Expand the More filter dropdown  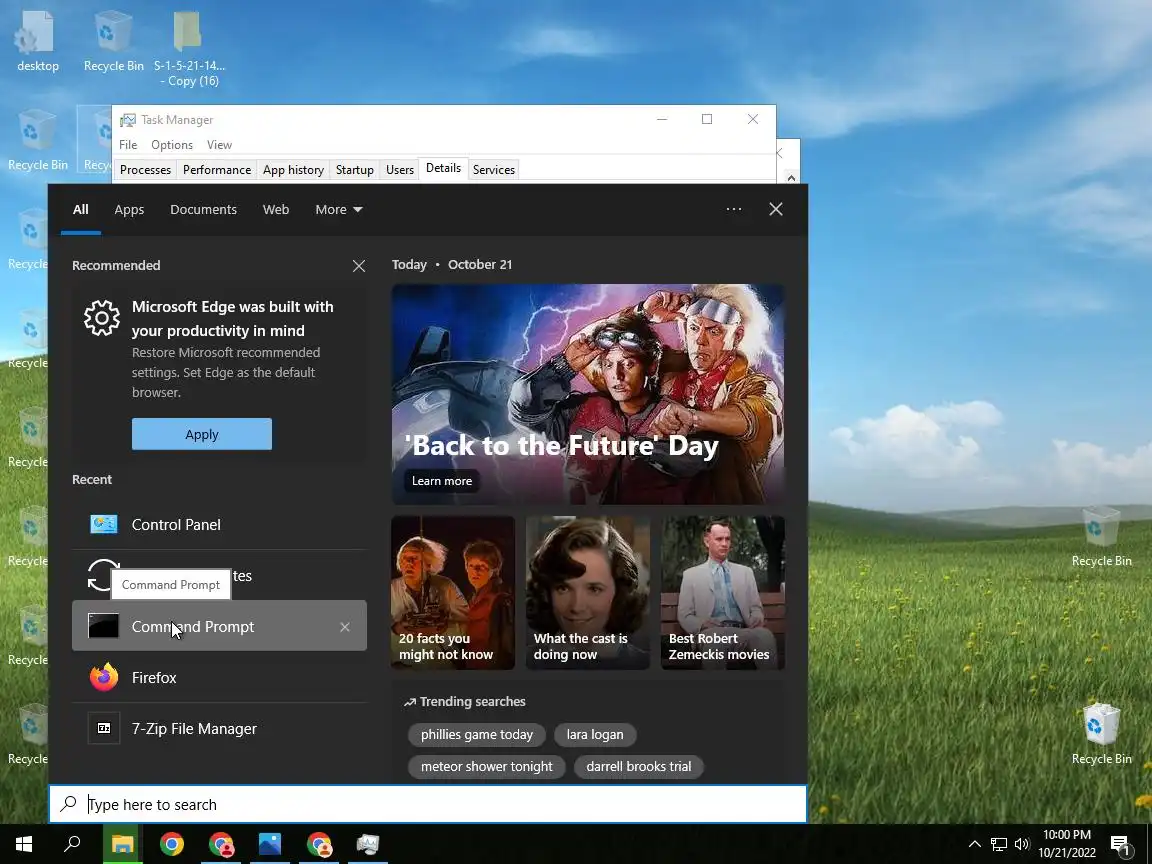point(339,209)
